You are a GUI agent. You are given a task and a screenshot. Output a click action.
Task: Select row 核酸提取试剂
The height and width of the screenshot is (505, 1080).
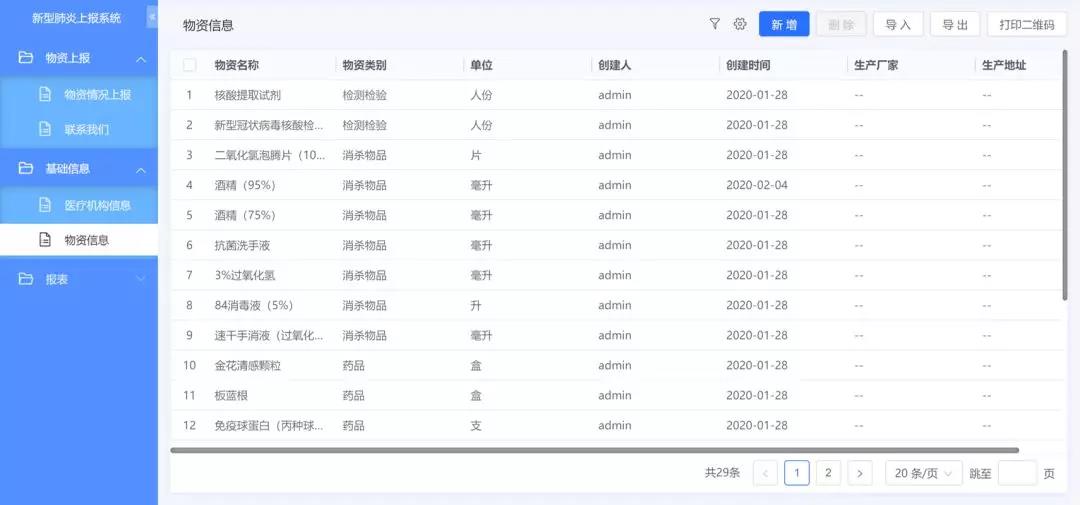click(x=615, y=95)
